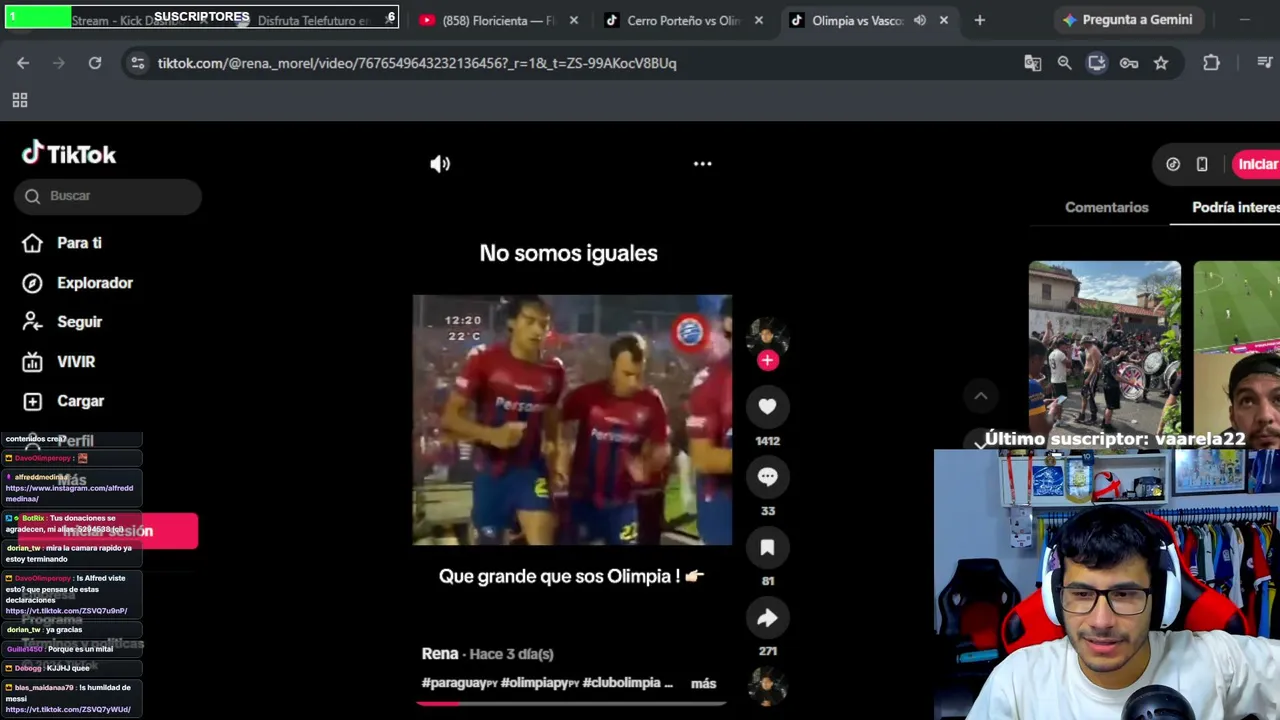Open a new browser tab
Viewport: 1280px width, 720px height.
pos(980,20)
